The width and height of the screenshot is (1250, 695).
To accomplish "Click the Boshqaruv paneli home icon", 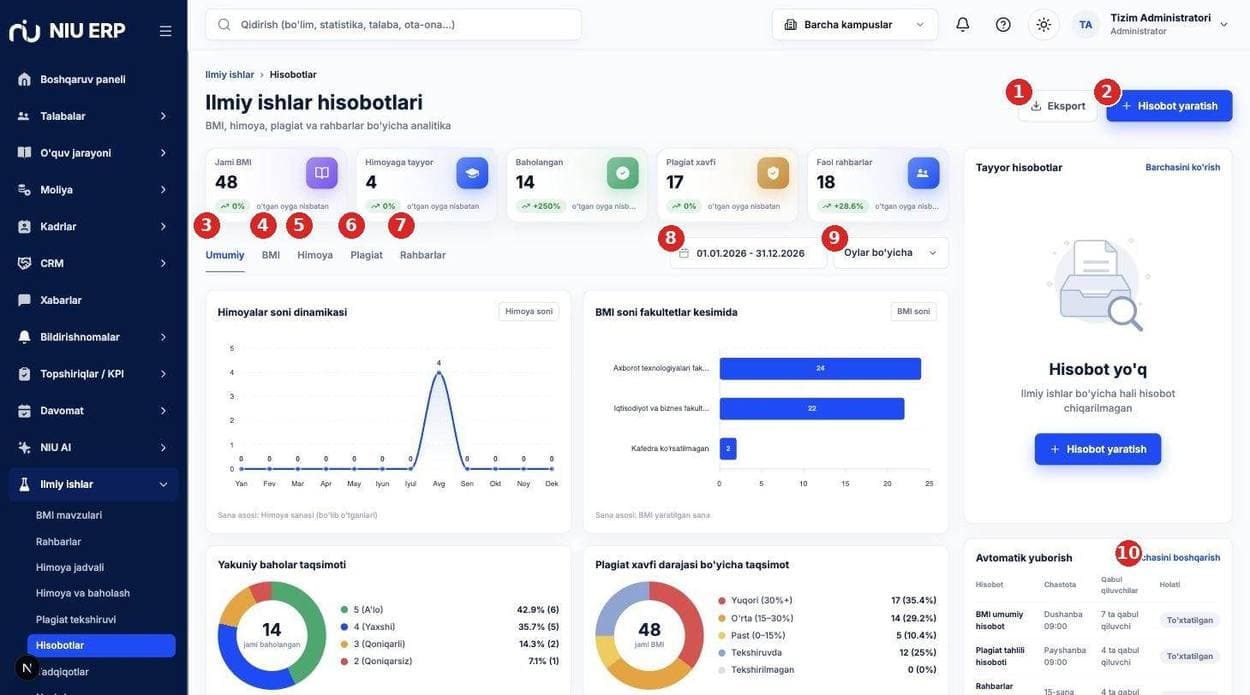I will (x=24, y=79).
